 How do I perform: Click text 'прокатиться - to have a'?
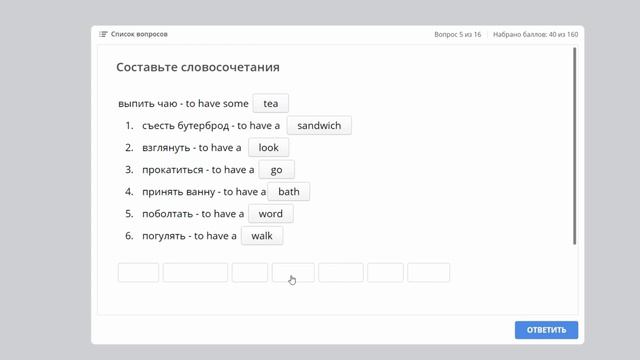(x=198, y=170)
